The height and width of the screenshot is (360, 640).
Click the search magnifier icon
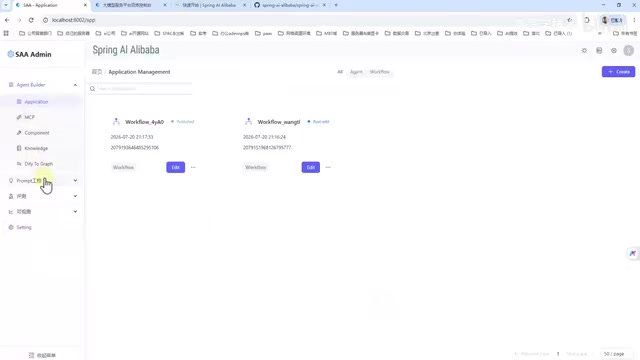(x=93, y=89)
